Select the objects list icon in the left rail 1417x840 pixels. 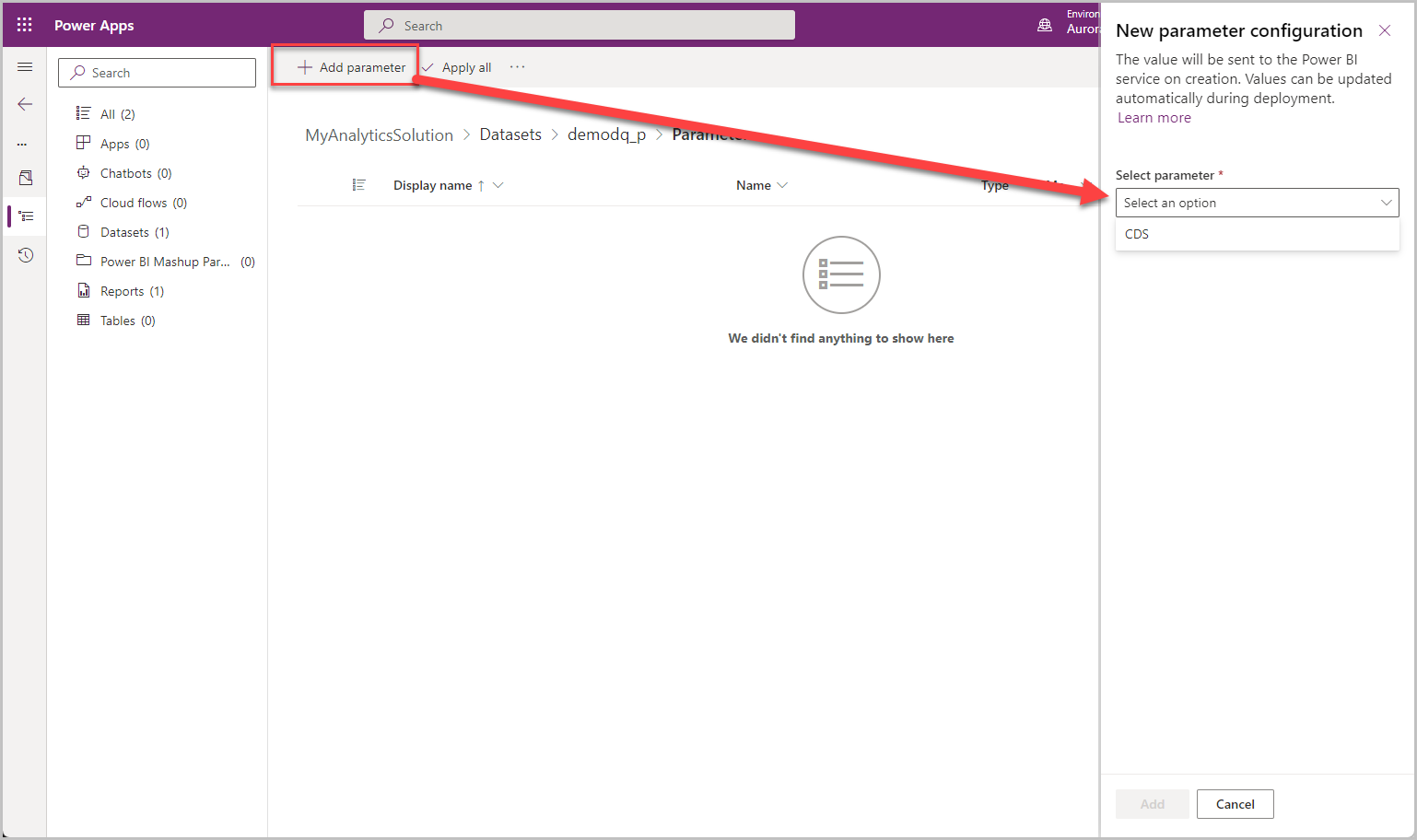[25, 216]
